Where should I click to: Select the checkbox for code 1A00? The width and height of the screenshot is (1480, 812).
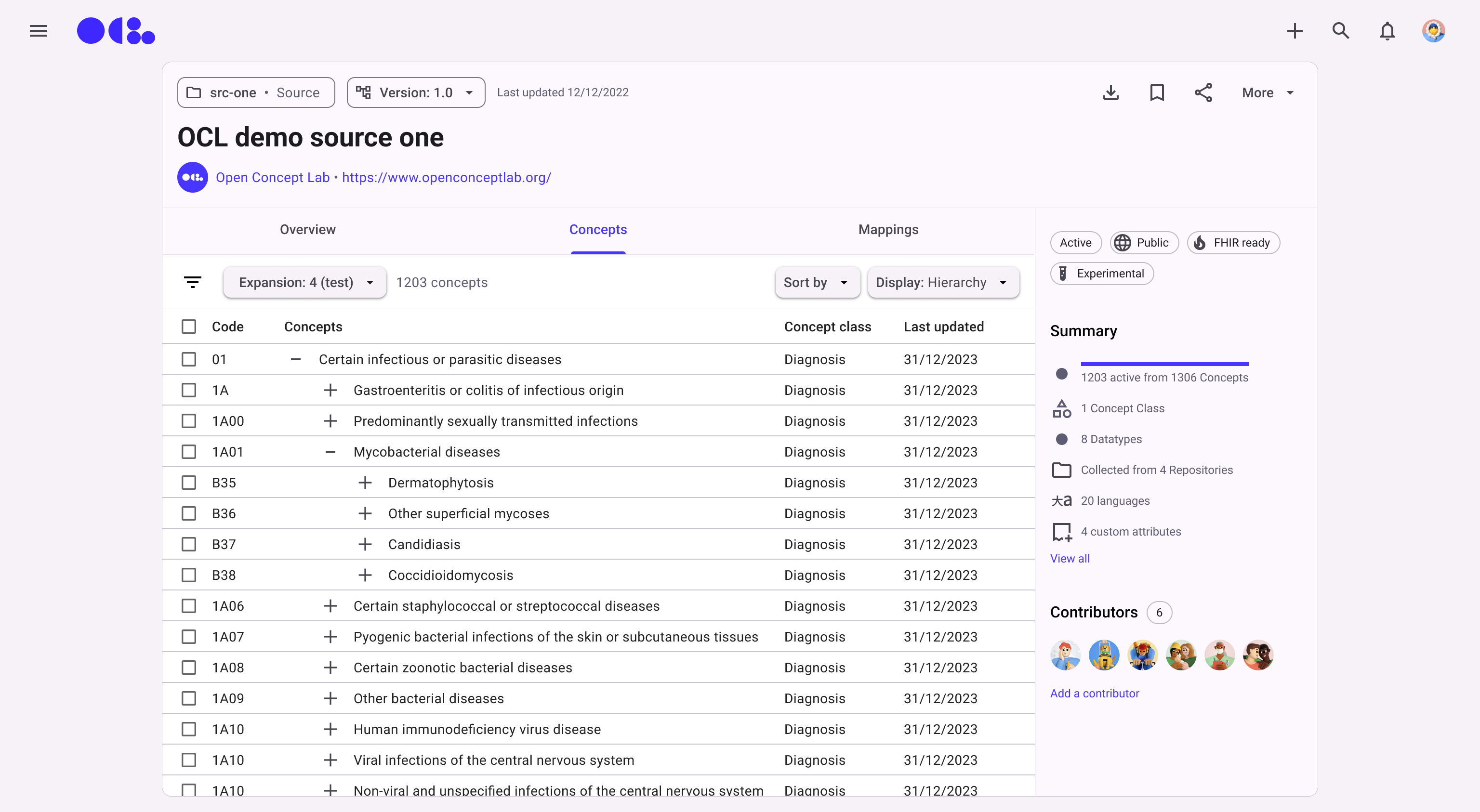coord(189,421)
